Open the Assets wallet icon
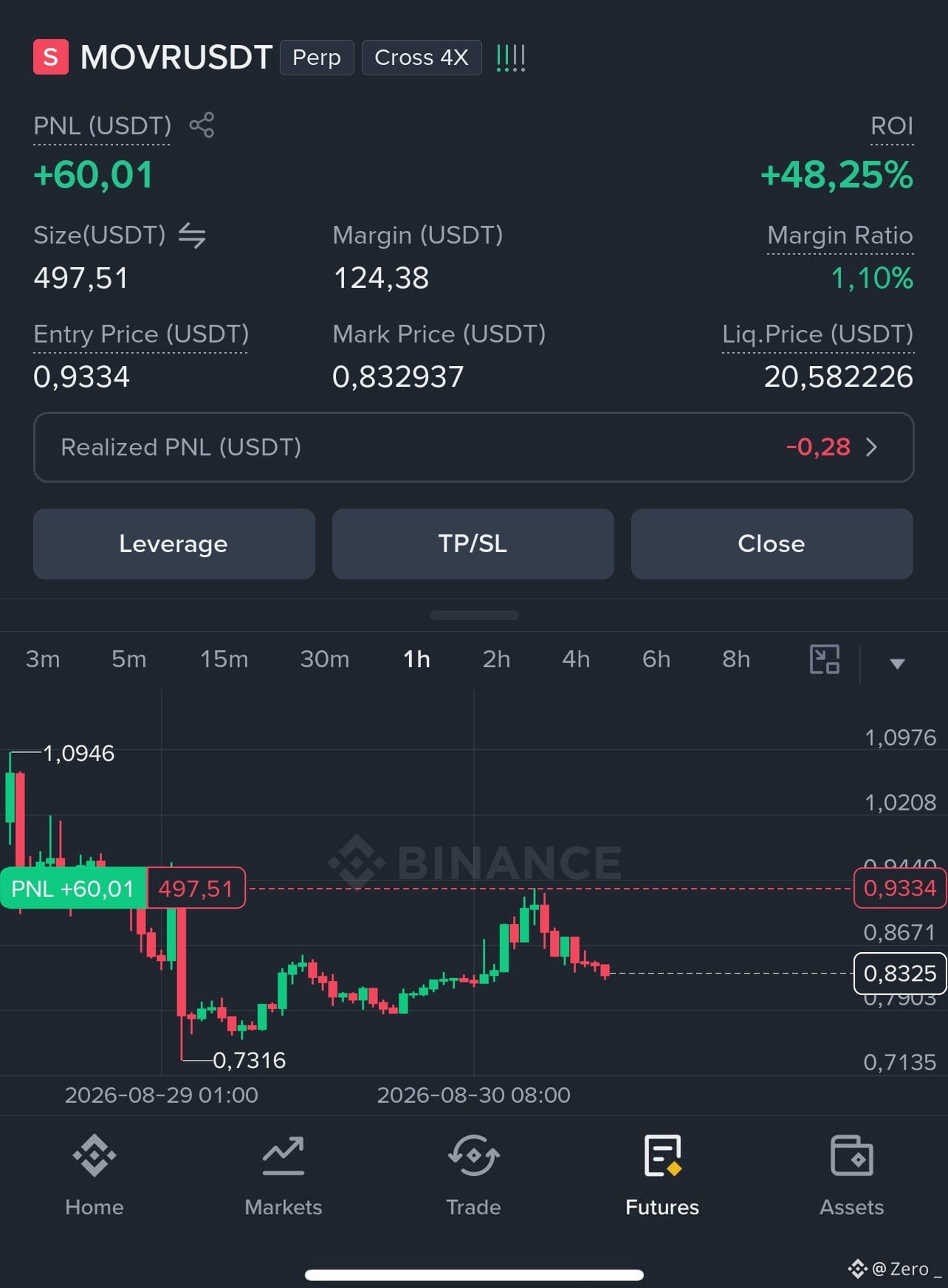The image size is (948, 1288). pyautogui.click(x=851, y=1156)
